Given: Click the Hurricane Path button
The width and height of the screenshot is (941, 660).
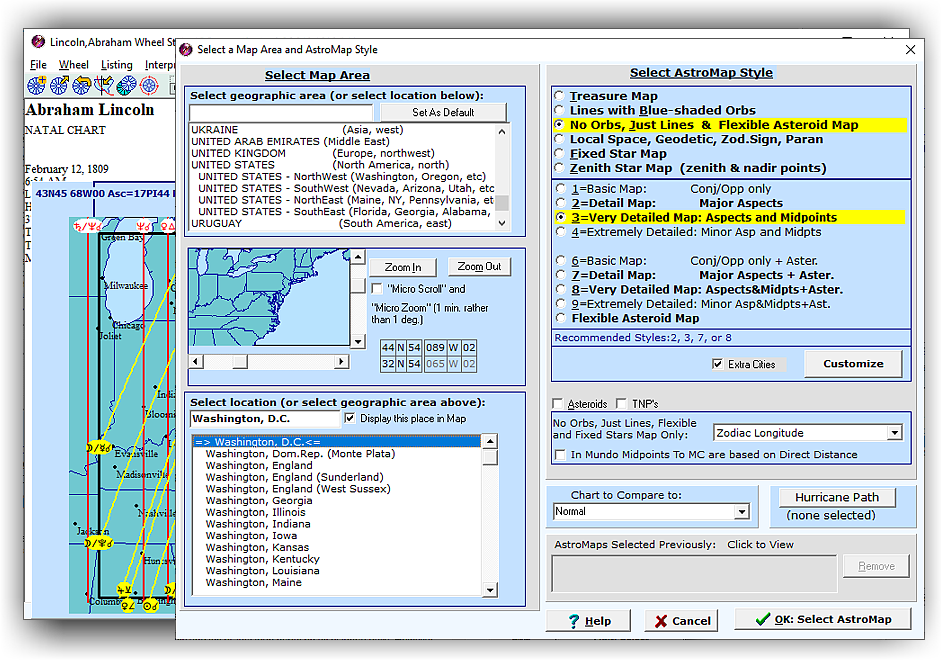Looking at the screenshot, I should click(837, 497).
